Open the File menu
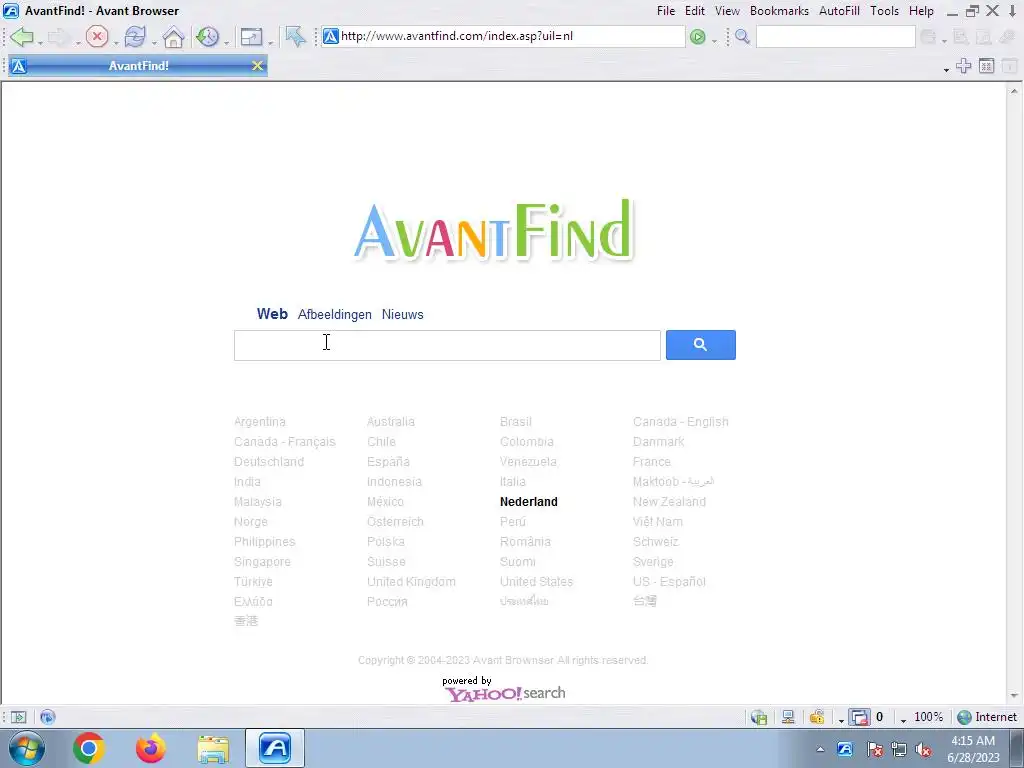Viewport: 1024px width, 768px height. tap(665, 11)
